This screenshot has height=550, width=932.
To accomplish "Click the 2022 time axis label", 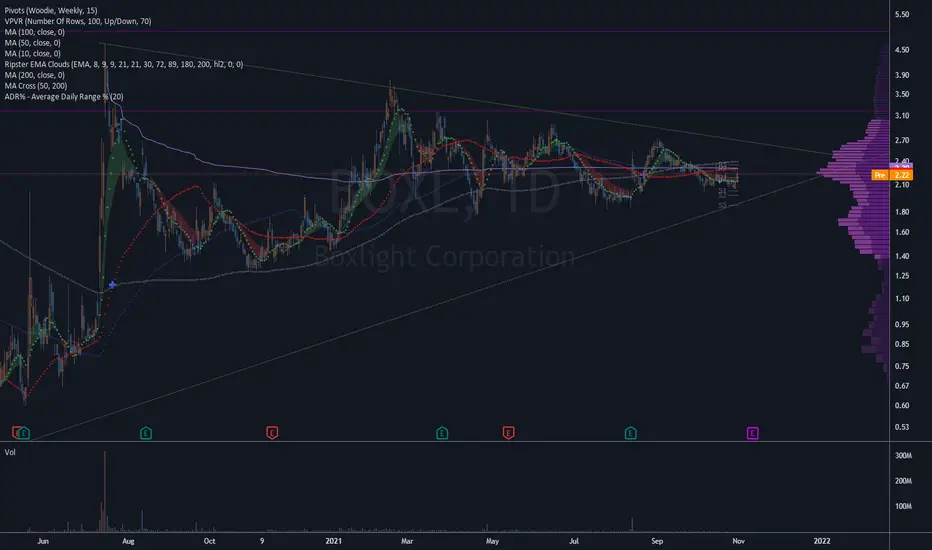I will pos(822,541).
